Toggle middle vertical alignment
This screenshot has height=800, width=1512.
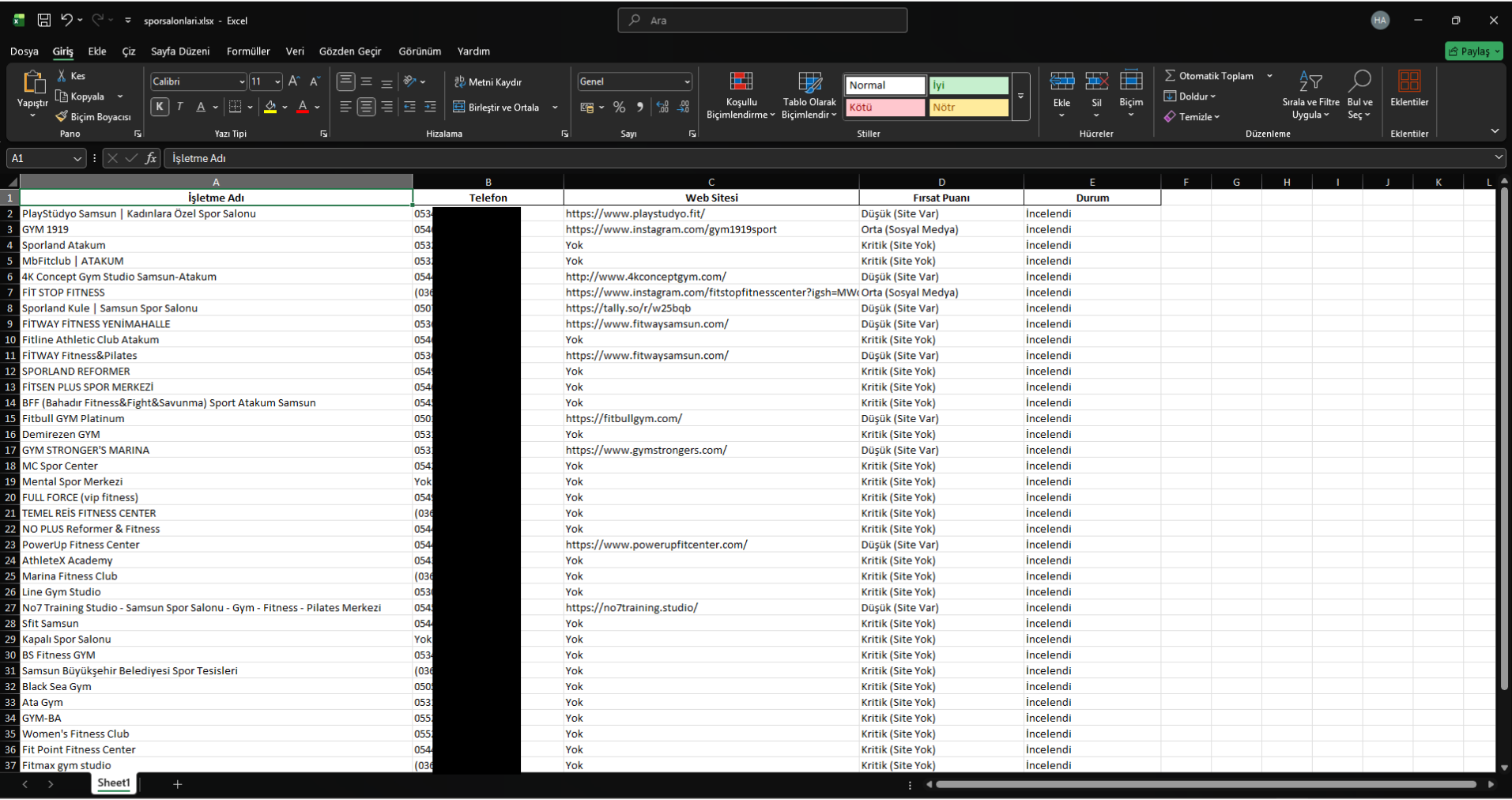(x=366, y=81)
